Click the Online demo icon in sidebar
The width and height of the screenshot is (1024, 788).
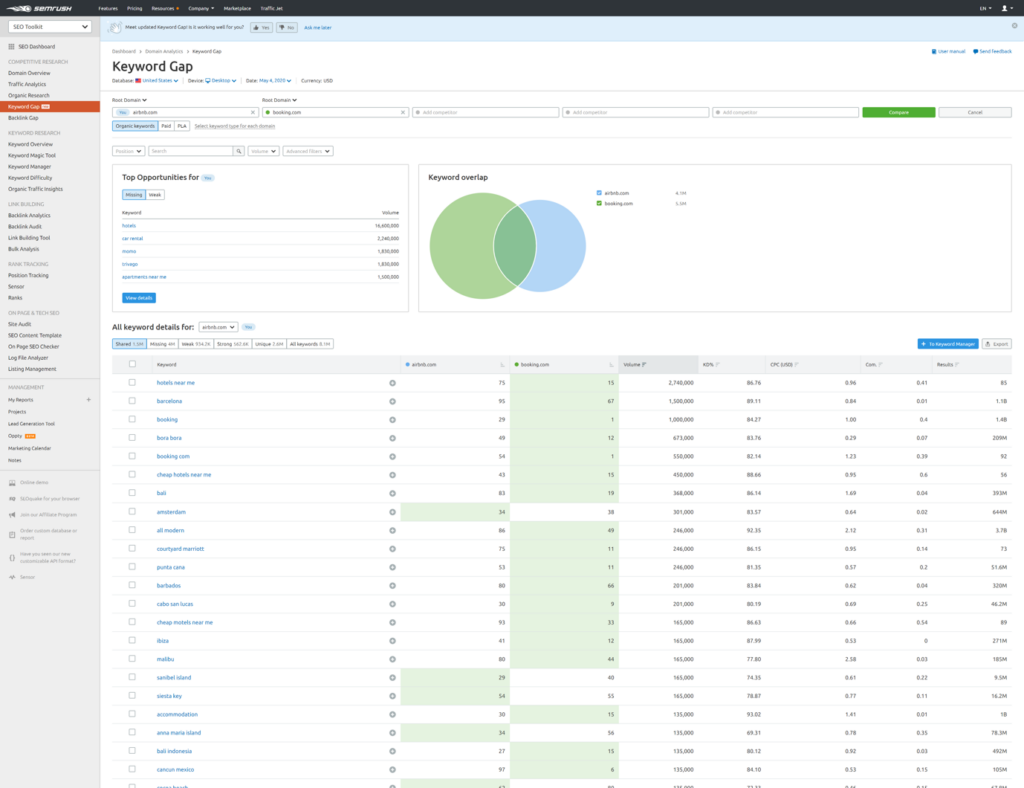[x=12, y=482]
